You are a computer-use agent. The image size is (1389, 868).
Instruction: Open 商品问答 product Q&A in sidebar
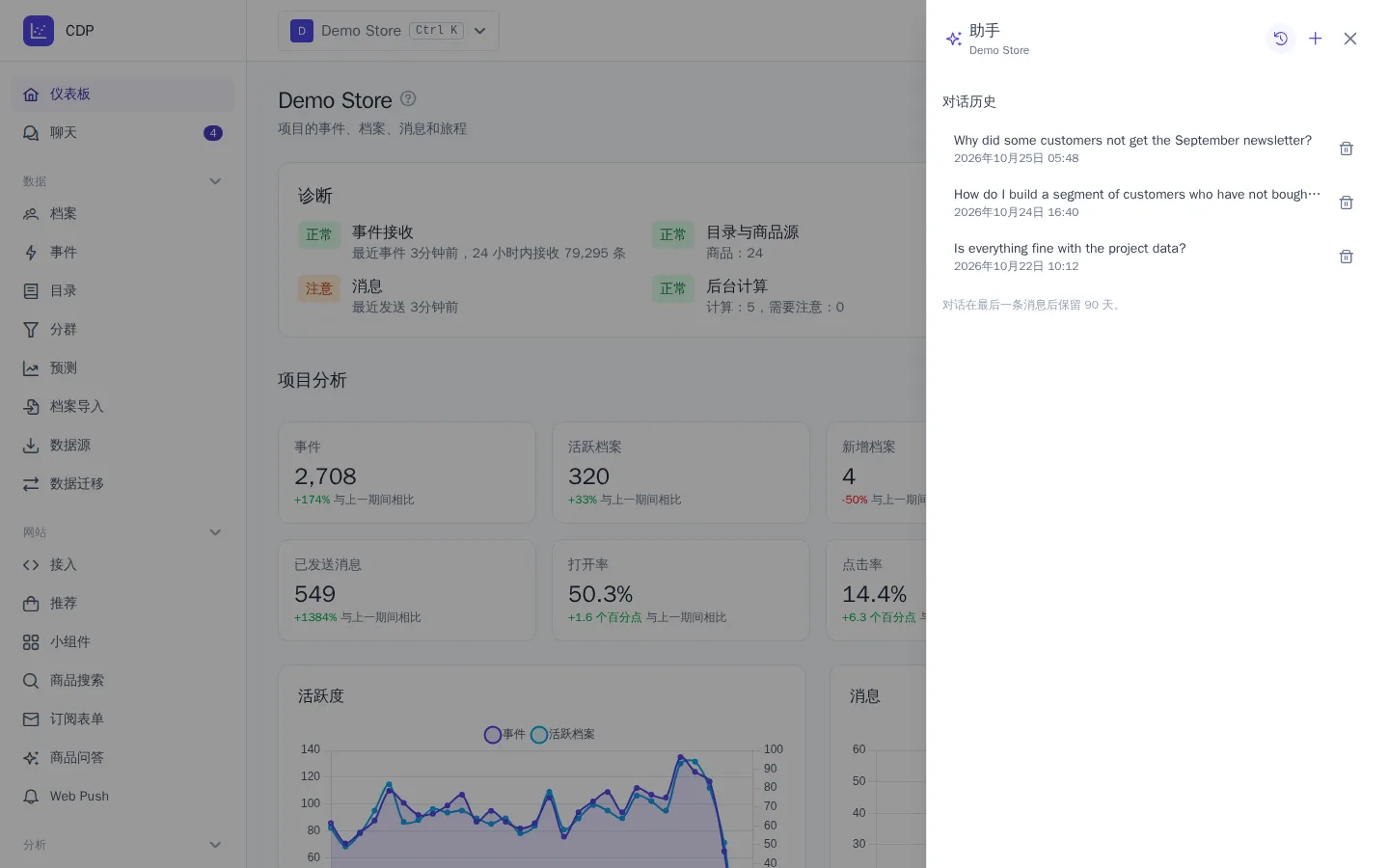(123, 757)
